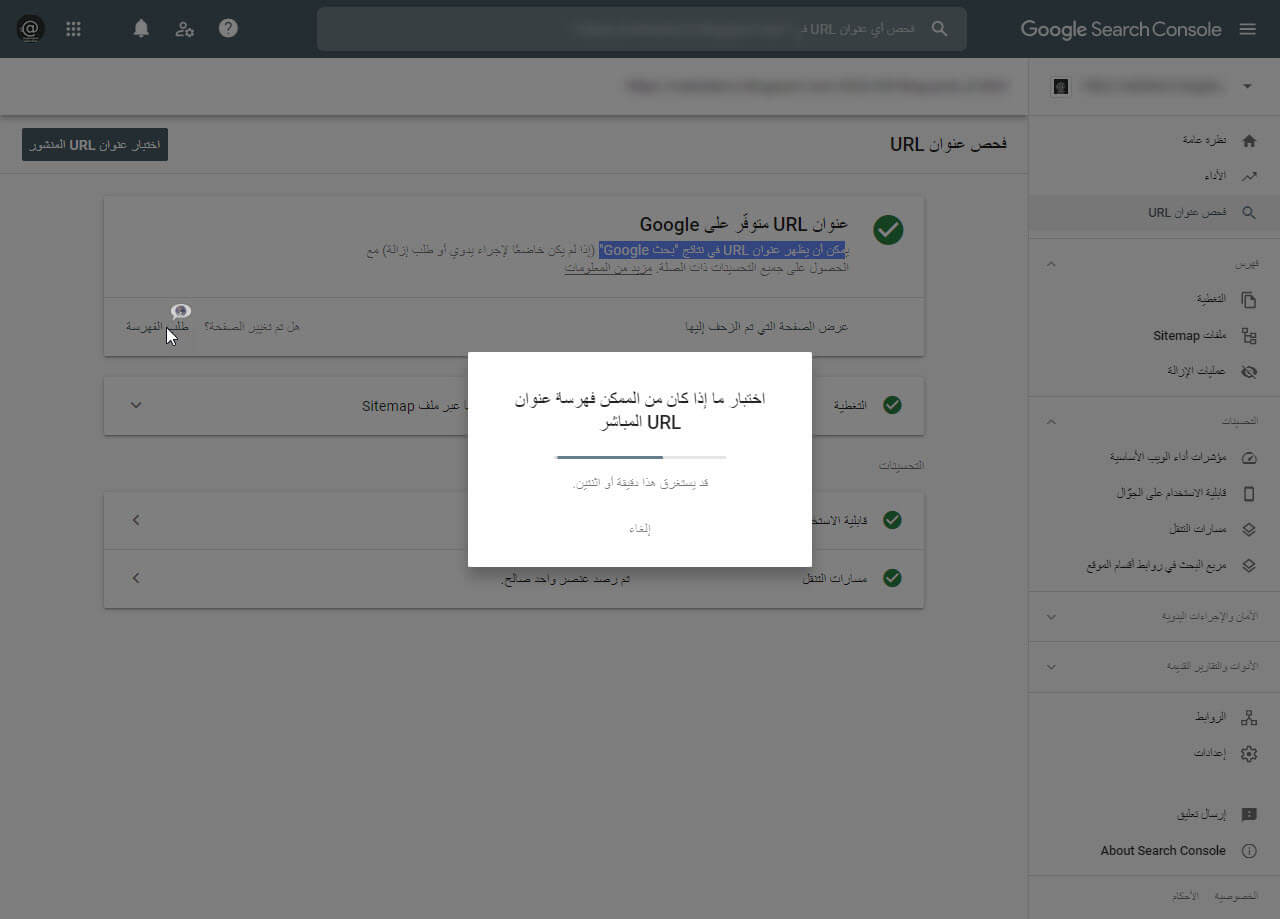Click إرسال تعليق send feedback
The width and height of the screenshot is (1280, 919).
point(1202,815)
